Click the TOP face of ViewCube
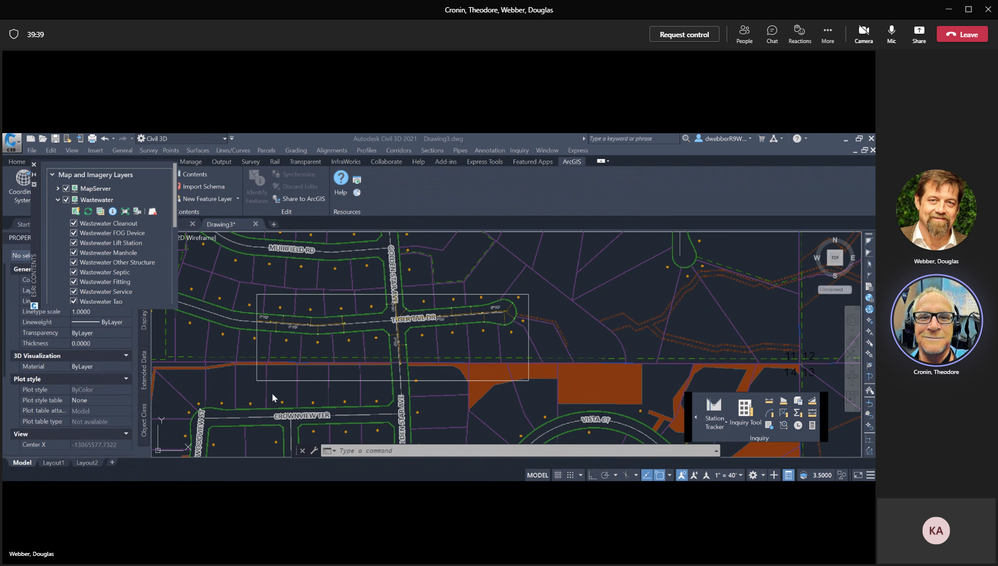This screenshot has height=566, width=998. (x=835, y=258)
